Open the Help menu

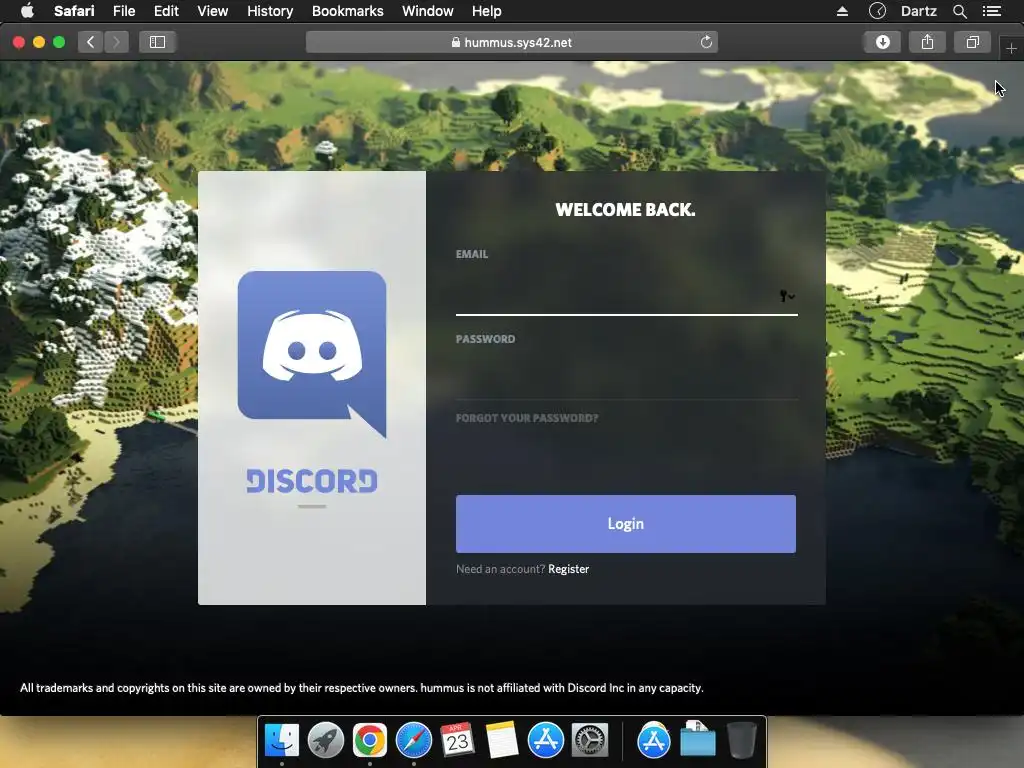[487, 11]
